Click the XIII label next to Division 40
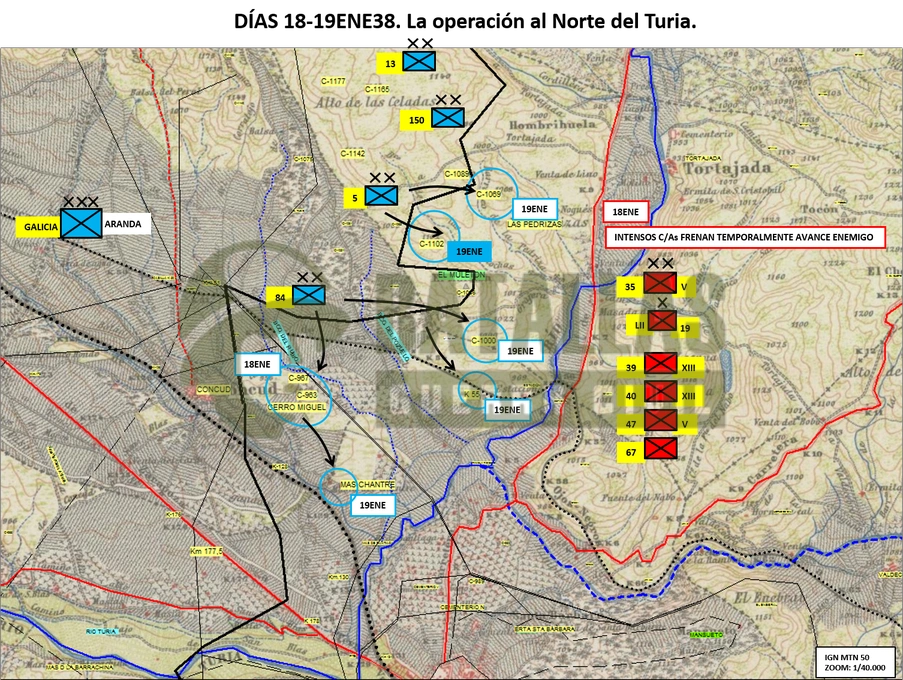The image size is (903, 680). click(689, 396)
